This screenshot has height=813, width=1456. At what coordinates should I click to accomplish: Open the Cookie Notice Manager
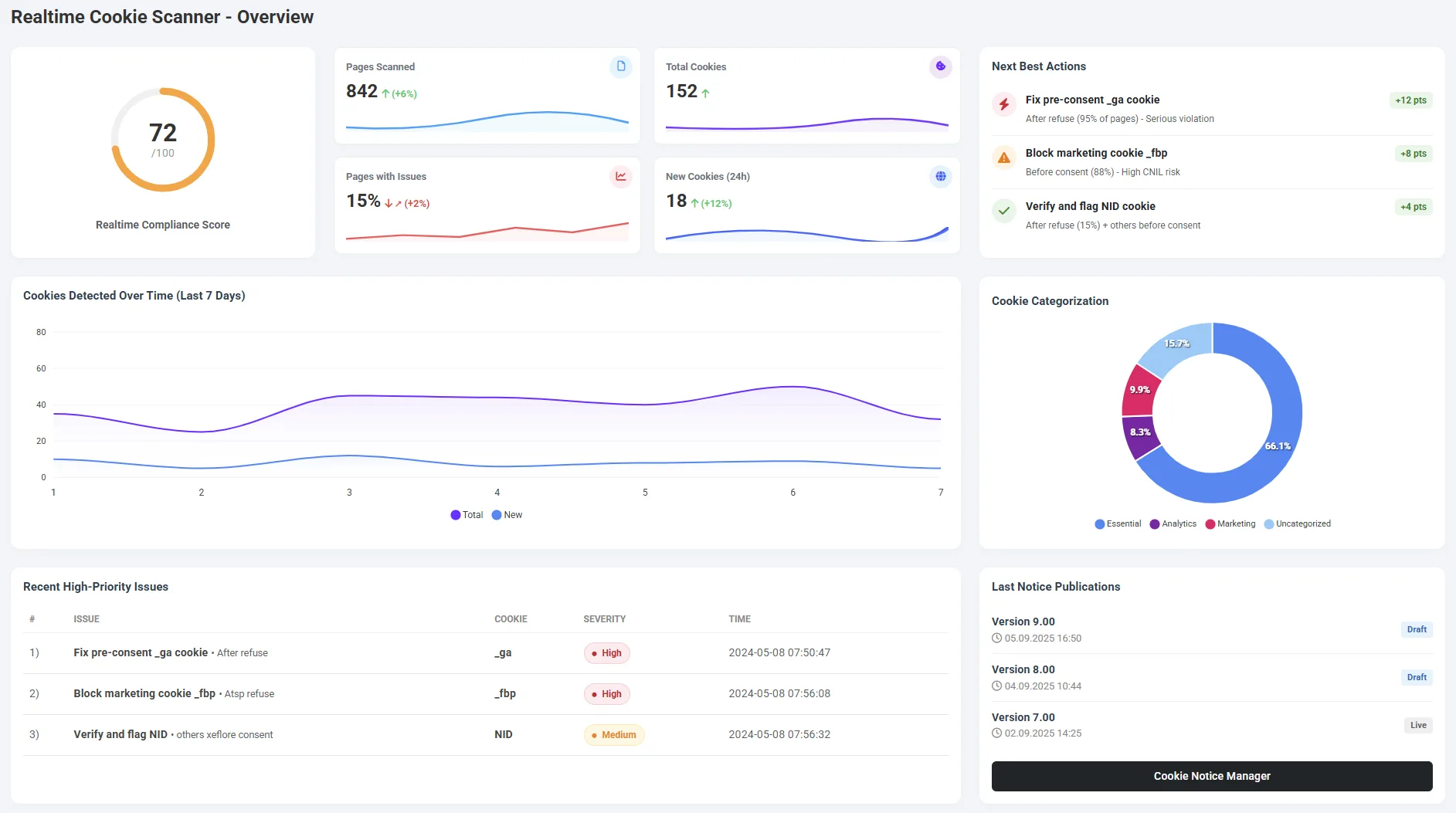point(1212,776)
